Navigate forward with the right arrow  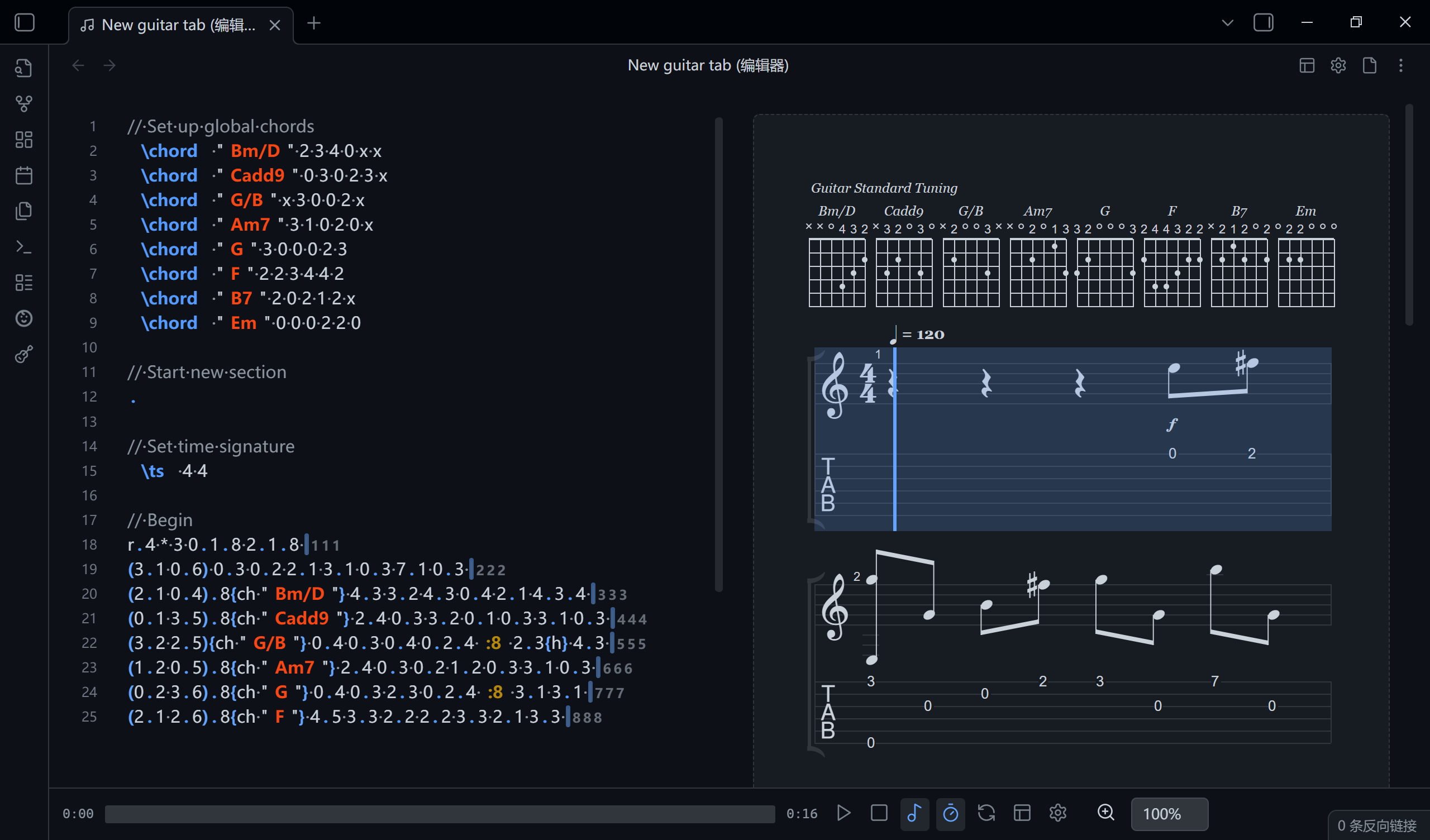coord(109,65)
